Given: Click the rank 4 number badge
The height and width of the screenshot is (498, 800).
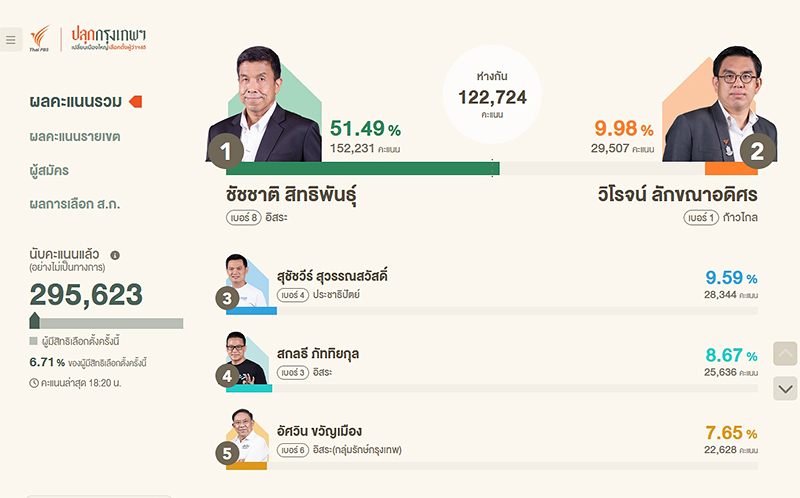Looking at the screenshot, I should [227, 376].
